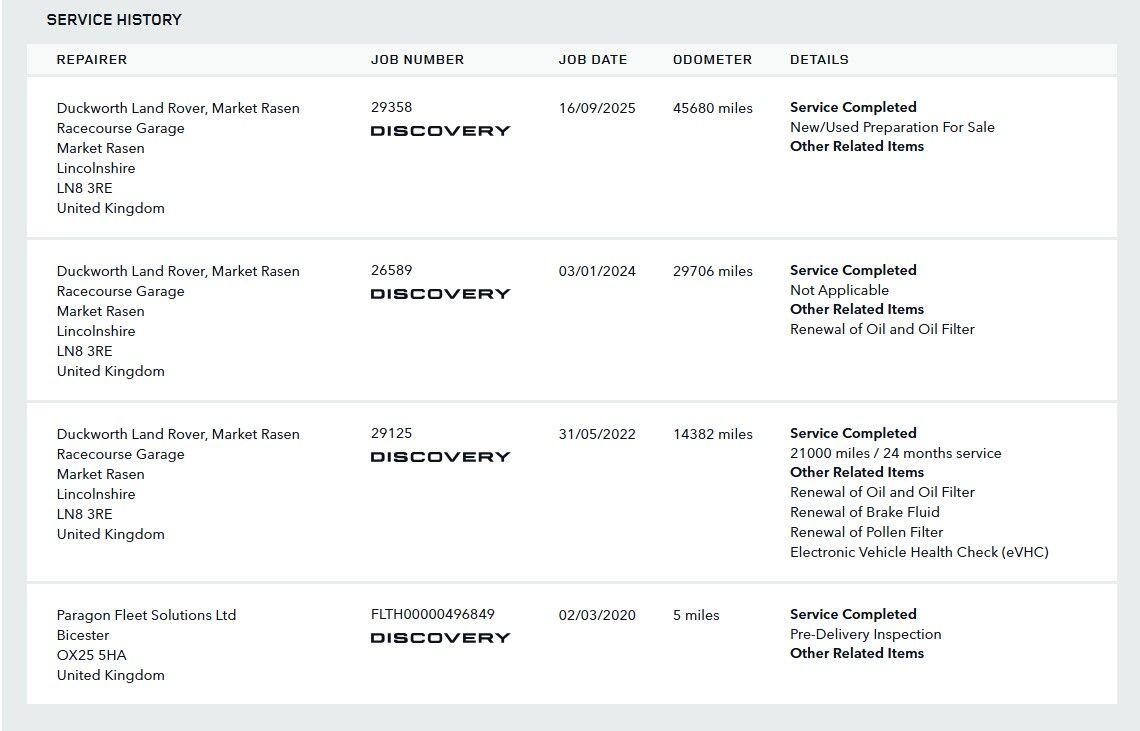Click the Discovery logo under job 26589

(x=440, y=293)
